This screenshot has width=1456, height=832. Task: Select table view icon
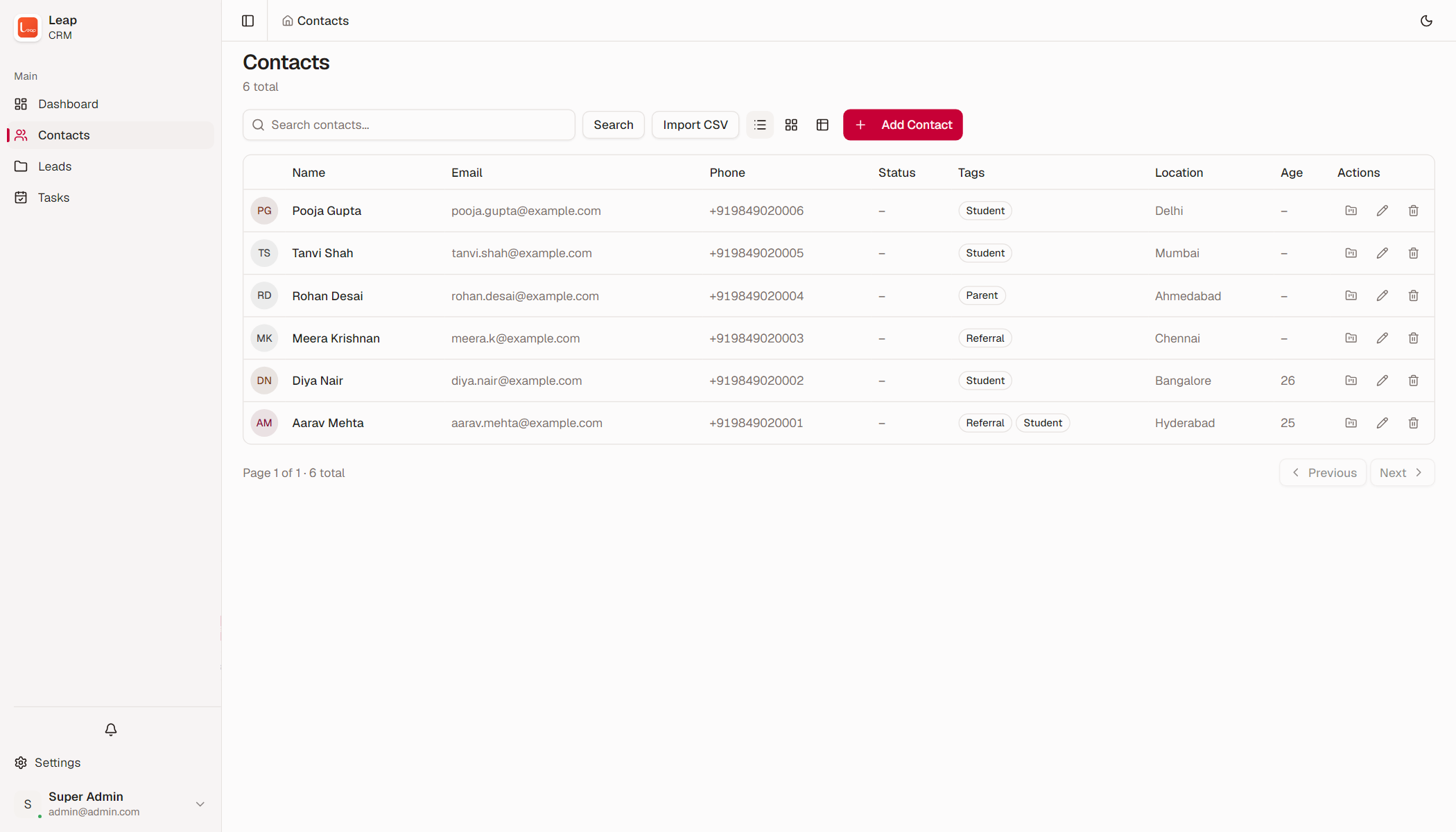822,125
